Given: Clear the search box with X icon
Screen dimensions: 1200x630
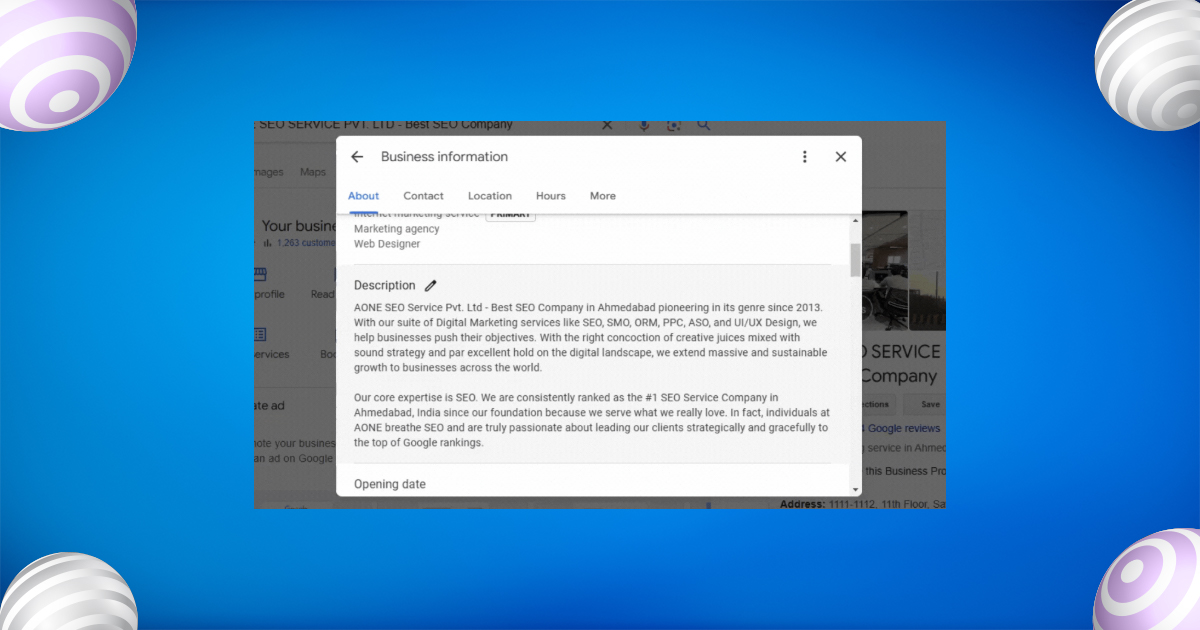Looking at the screenshot, I should pos(607,125).
